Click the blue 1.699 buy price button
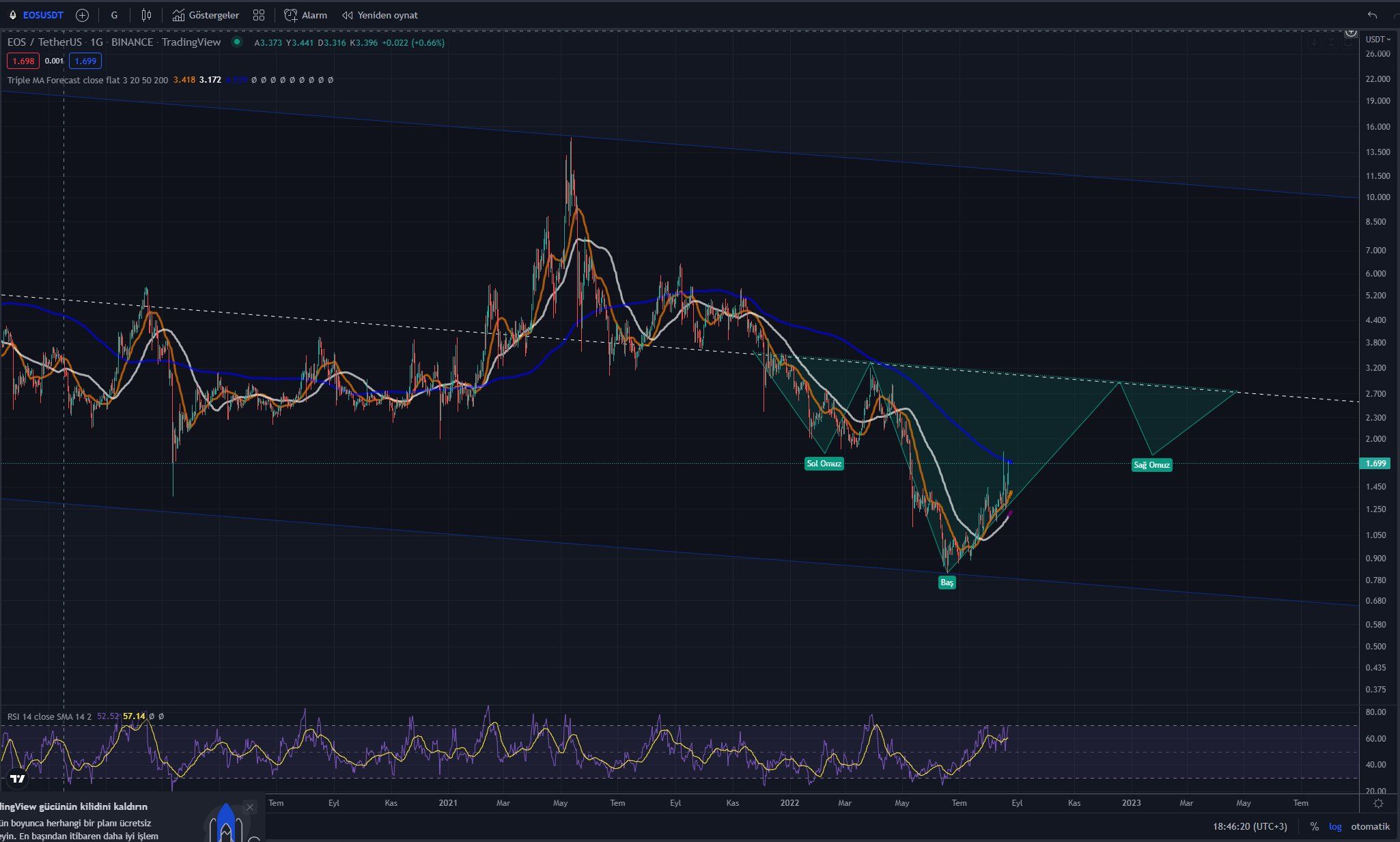Screen dimensions: 1400x842 pos(85,61)
